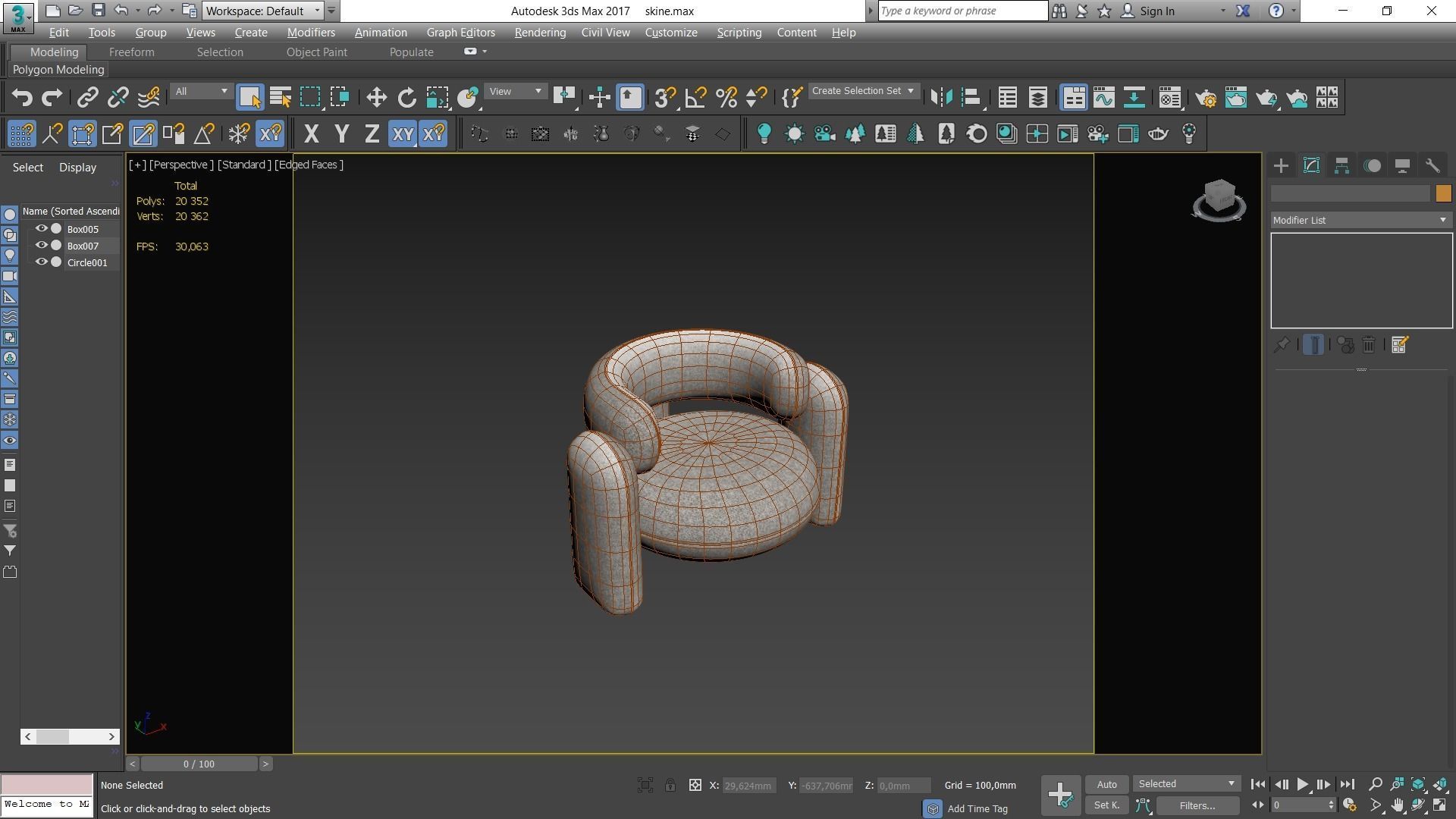Image resolution: width=1456 pixels, height=819 pixels.
Task: Click the Polygon Modeling button
Action: point(58,70)
